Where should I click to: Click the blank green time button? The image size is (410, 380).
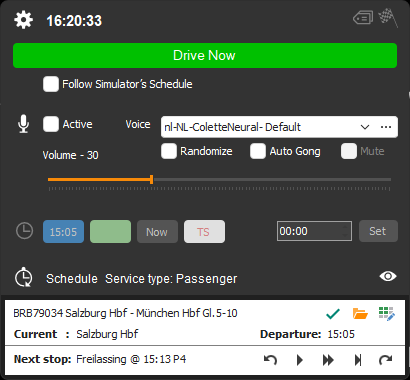point(110,231)
